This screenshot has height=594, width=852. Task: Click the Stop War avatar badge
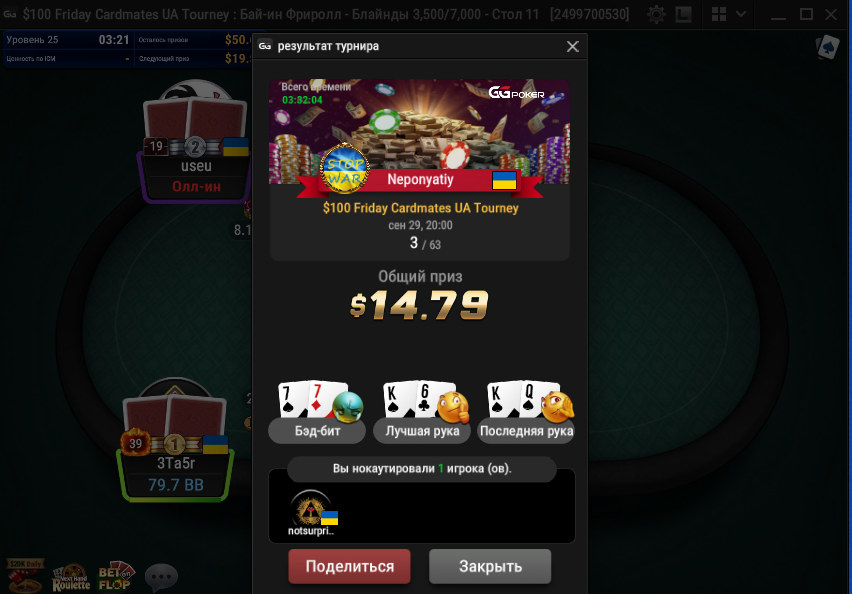(344, 168)
